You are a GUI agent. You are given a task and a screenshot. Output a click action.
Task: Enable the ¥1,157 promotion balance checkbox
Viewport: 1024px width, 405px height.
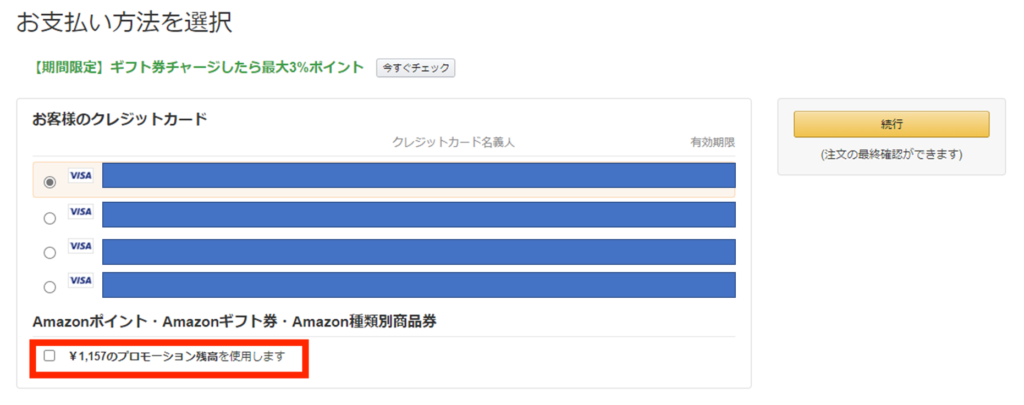tap(50, 356)
